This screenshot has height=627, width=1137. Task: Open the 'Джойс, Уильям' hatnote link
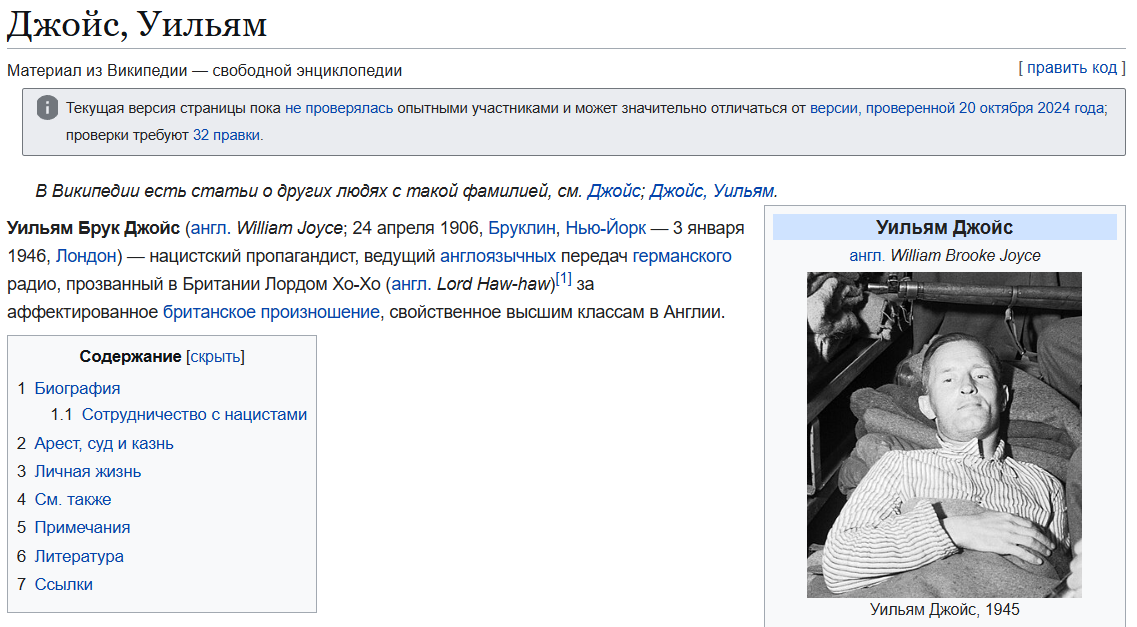tap(711, 191)
